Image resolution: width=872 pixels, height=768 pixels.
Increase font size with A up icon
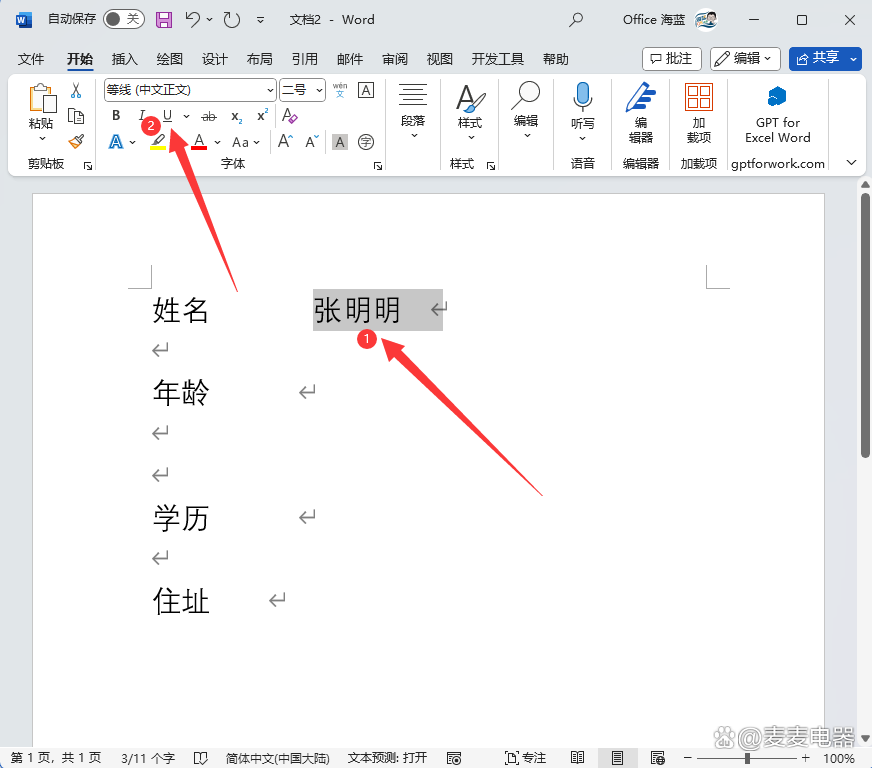(285, 142)
